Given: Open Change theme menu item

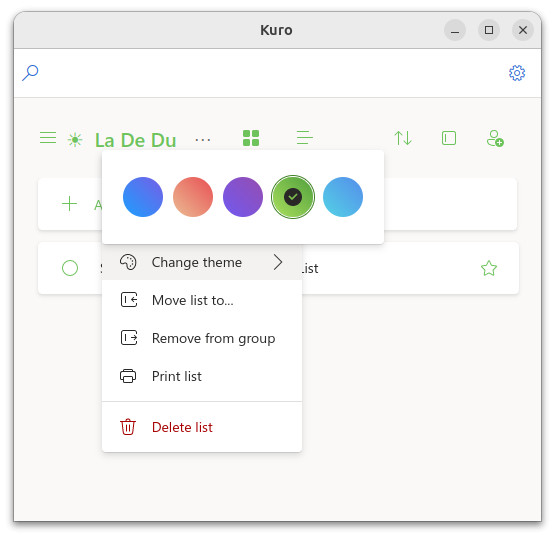Looking at the screenshot, I should (x=202, y=262).
